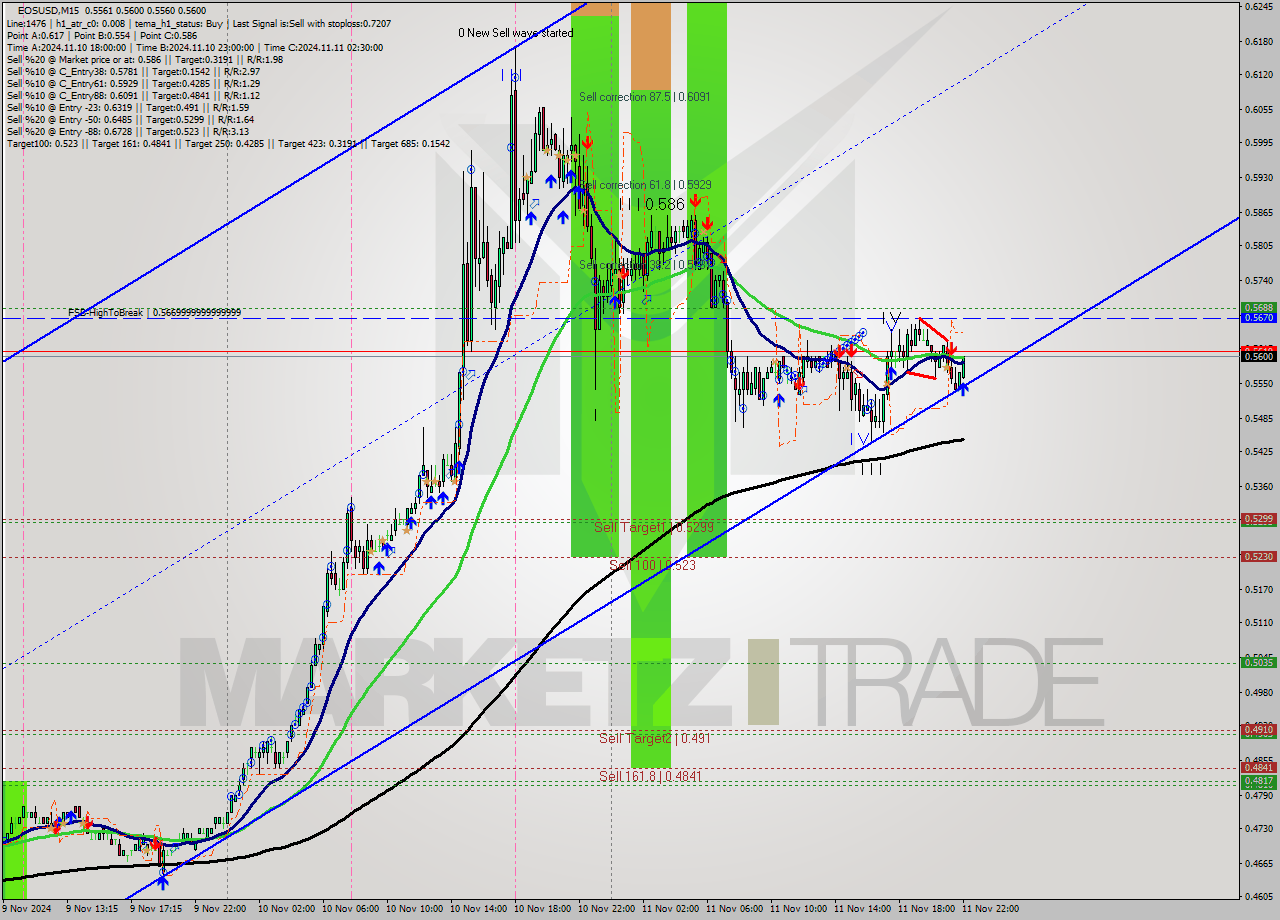1280x920 pixels.
Task: Click the 0.4665 price axis label
Action: pos(1258,863)
